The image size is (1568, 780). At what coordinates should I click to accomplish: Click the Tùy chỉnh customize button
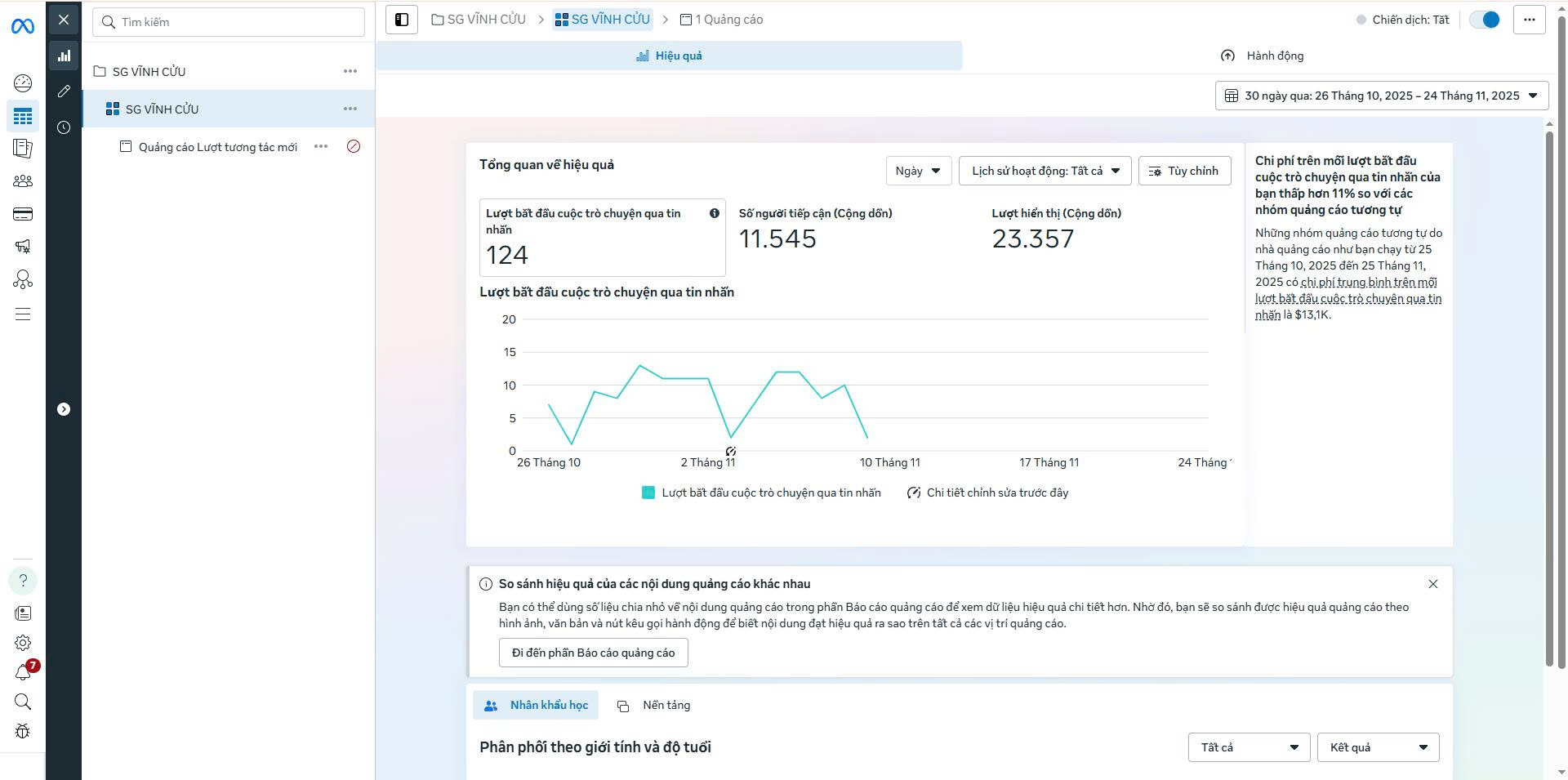[1184, 171]
